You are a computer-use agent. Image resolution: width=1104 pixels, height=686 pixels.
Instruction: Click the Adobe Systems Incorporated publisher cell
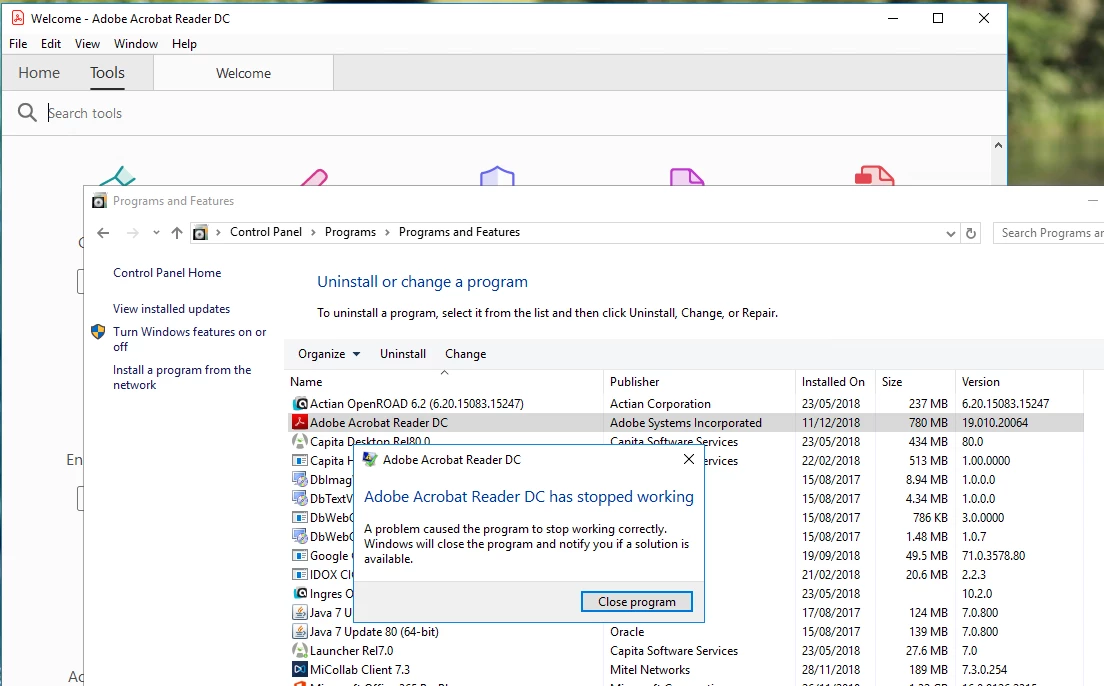[686, 423]
